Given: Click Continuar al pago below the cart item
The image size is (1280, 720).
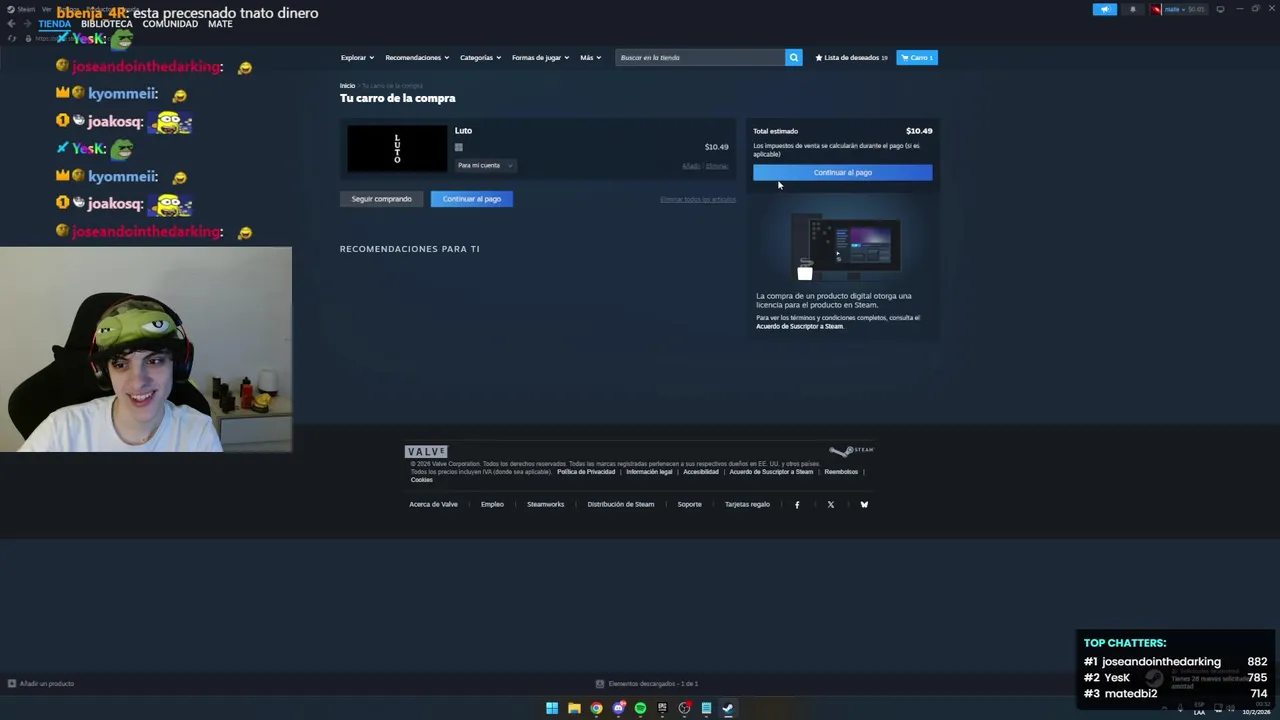Looking at the screenshot, I should click(472, 199).
